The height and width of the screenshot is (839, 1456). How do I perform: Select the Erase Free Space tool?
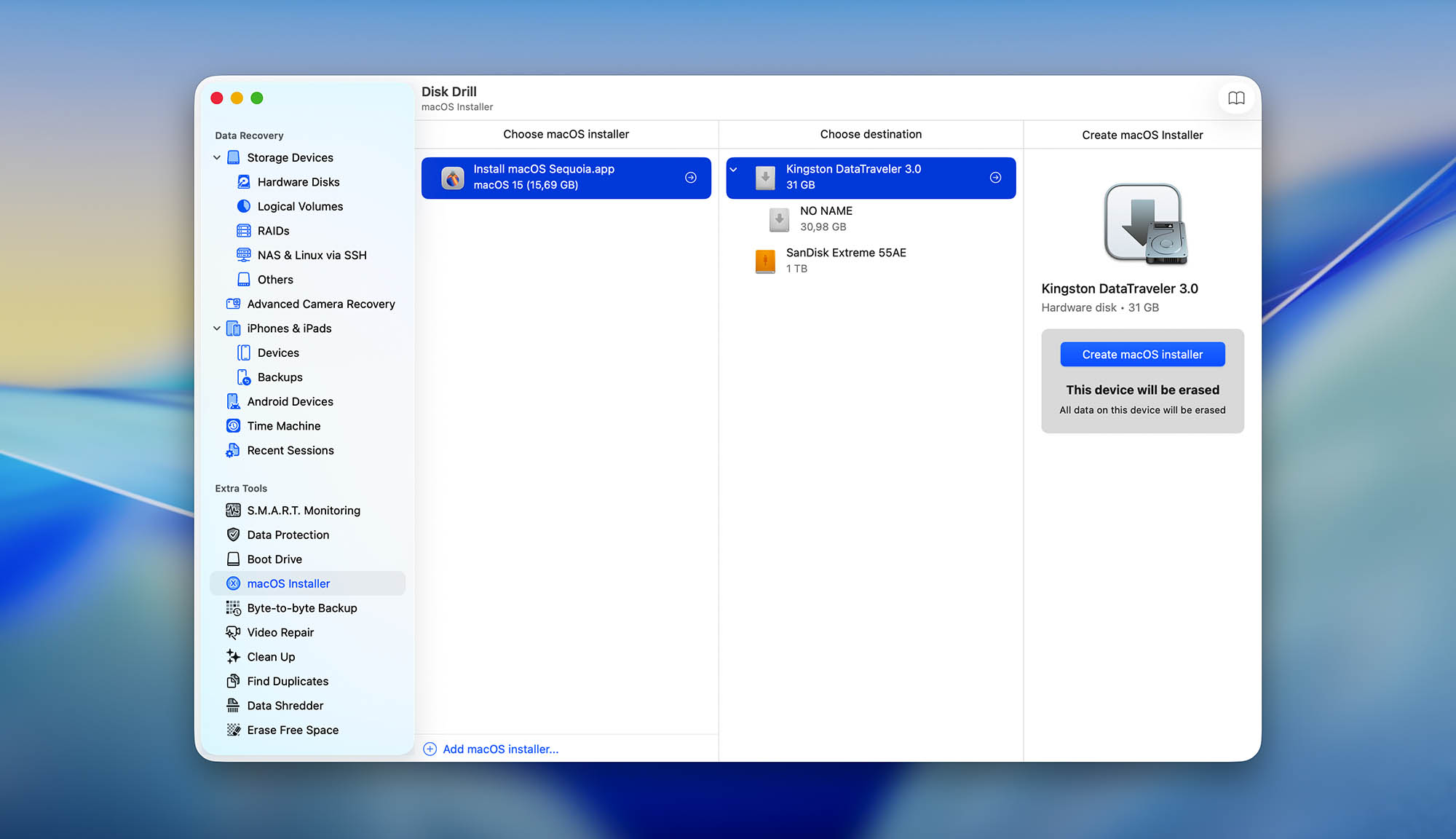click(293, 730)
